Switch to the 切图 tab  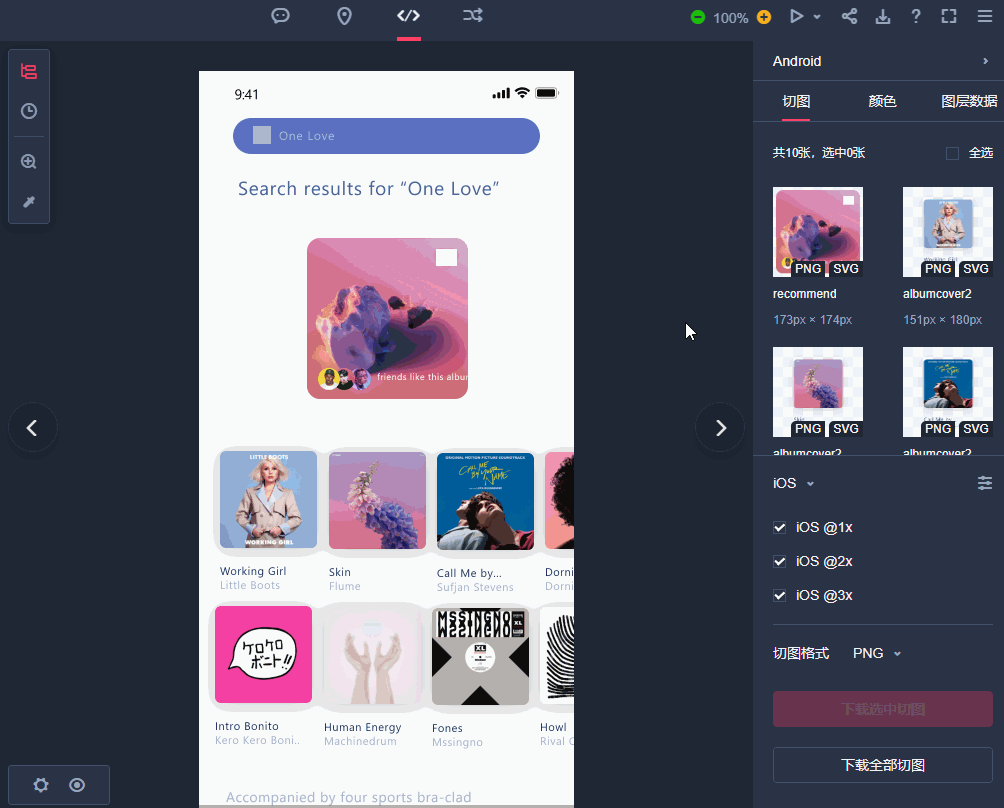797,101
